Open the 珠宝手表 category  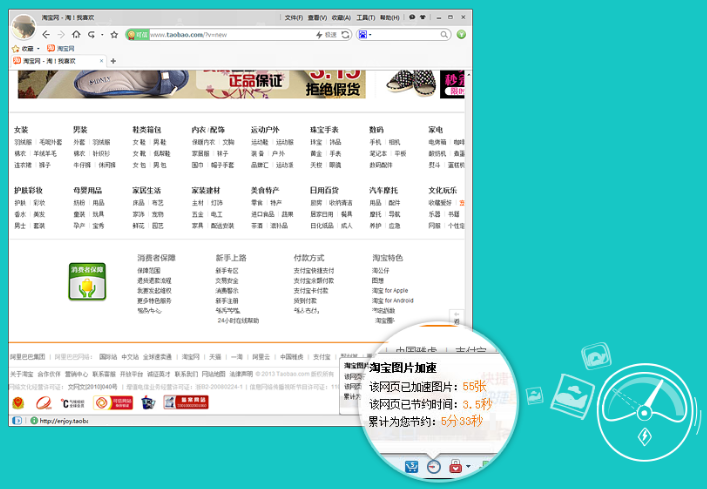tap(324, 130)
